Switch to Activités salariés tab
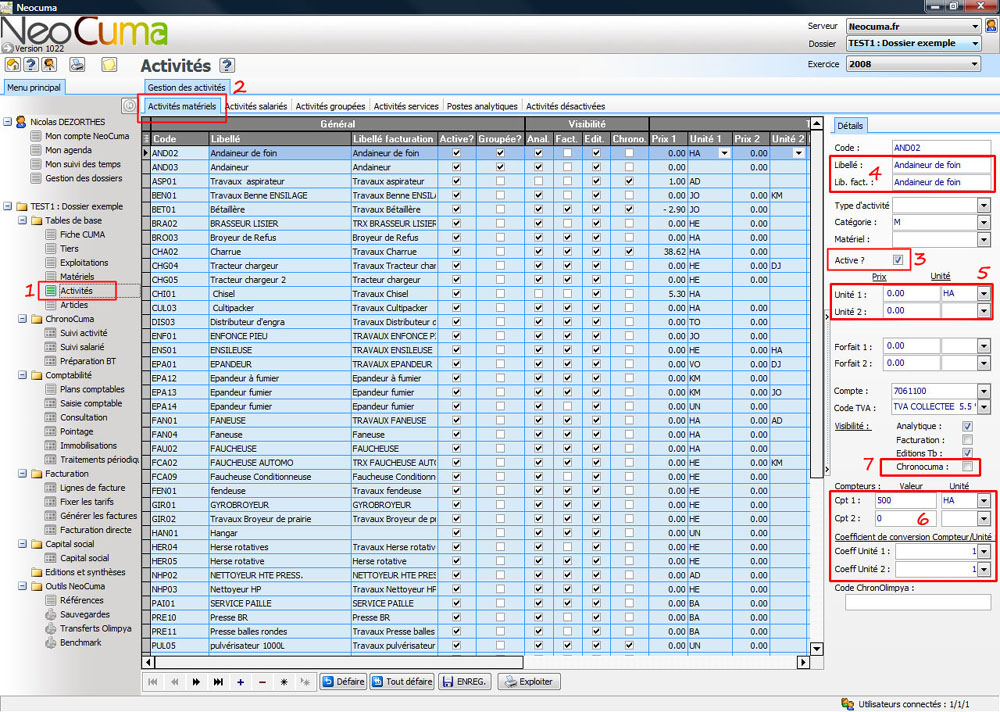 [x=256, y=106]
